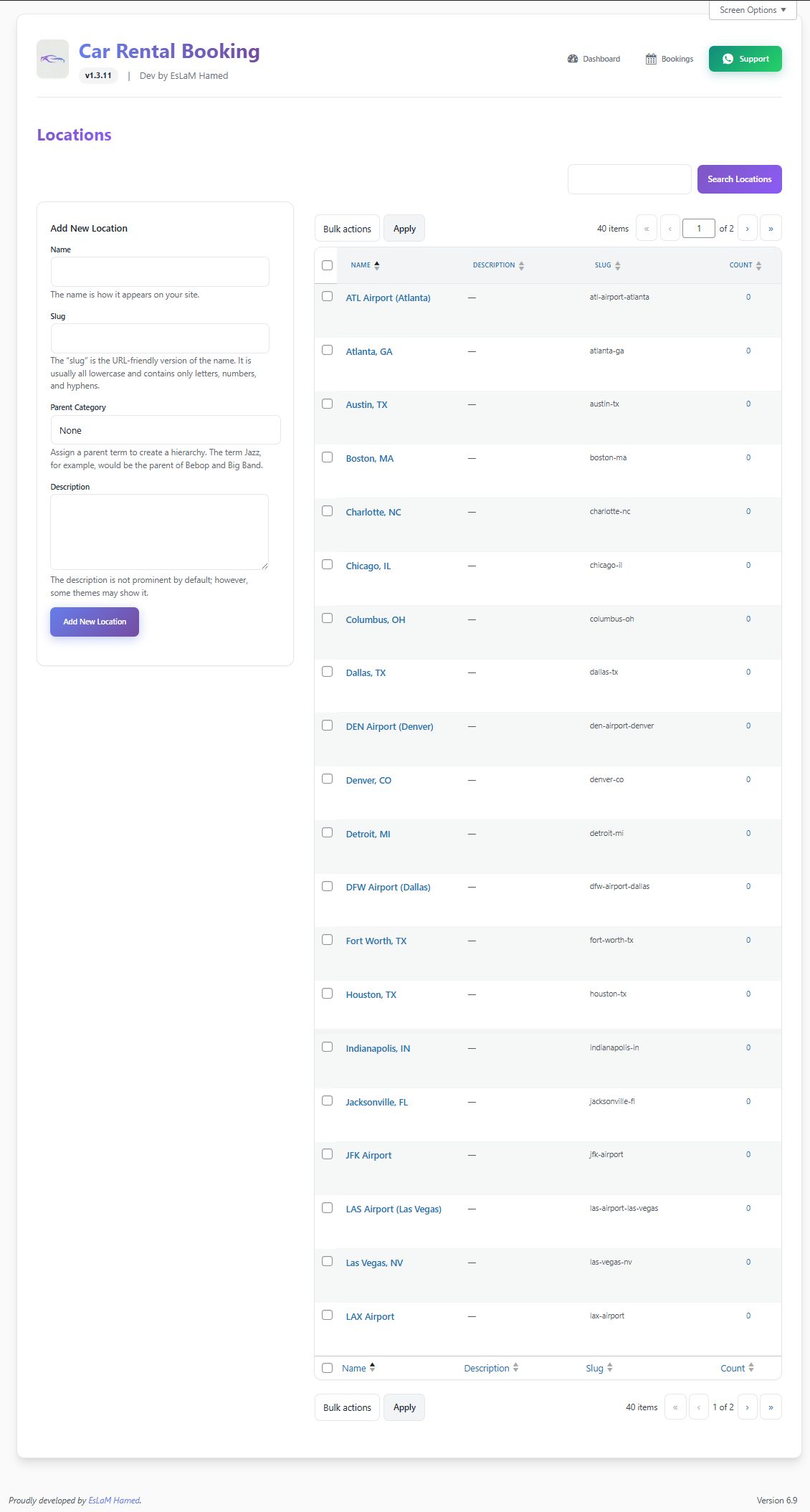Click the Add New Location button
Viewport: 810px width, 1512px height.
95,622
